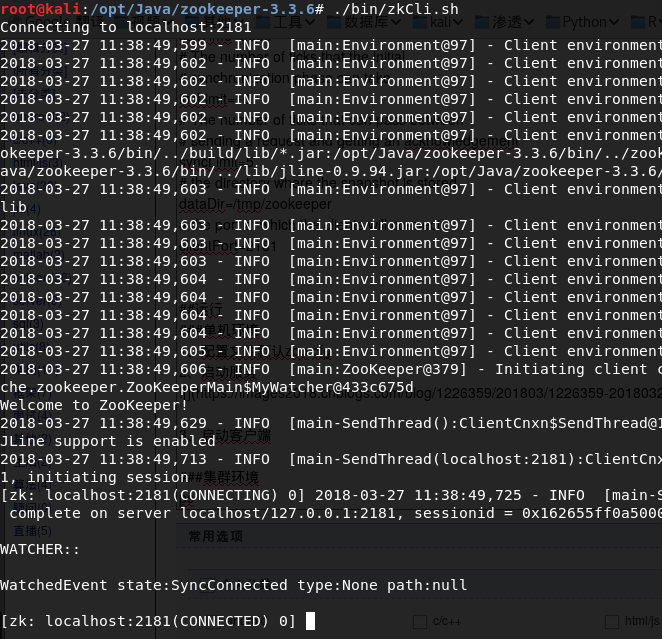Click the 'JLine support is enabled' line

coord(108,441)
